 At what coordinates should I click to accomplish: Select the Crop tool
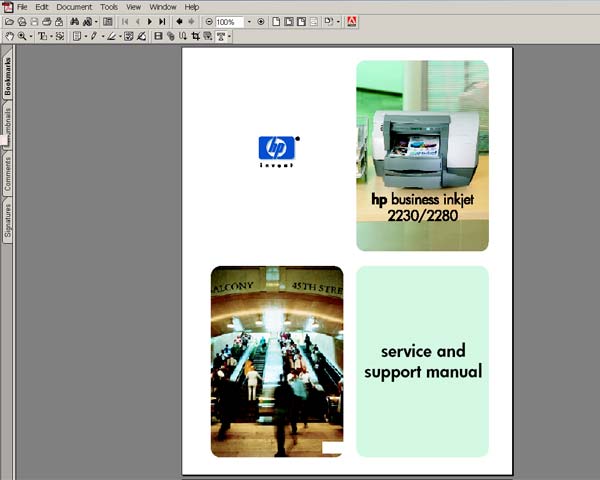(x=196, y=36)
